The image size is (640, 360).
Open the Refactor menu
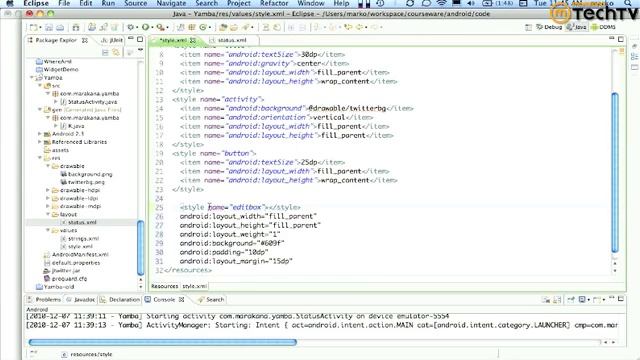click(274, 3)
